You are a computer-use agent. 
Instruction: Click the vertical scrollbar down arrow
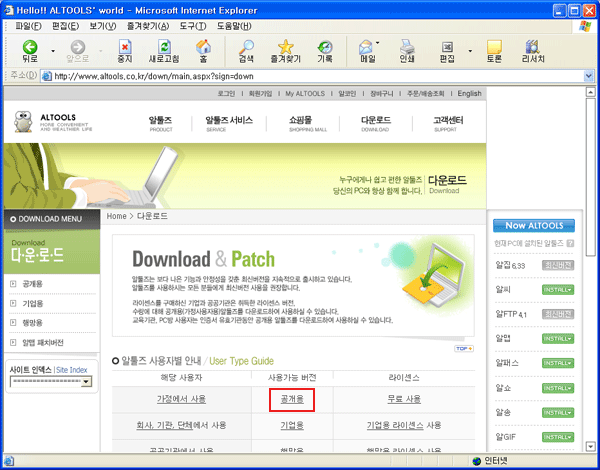coord(591,446)
